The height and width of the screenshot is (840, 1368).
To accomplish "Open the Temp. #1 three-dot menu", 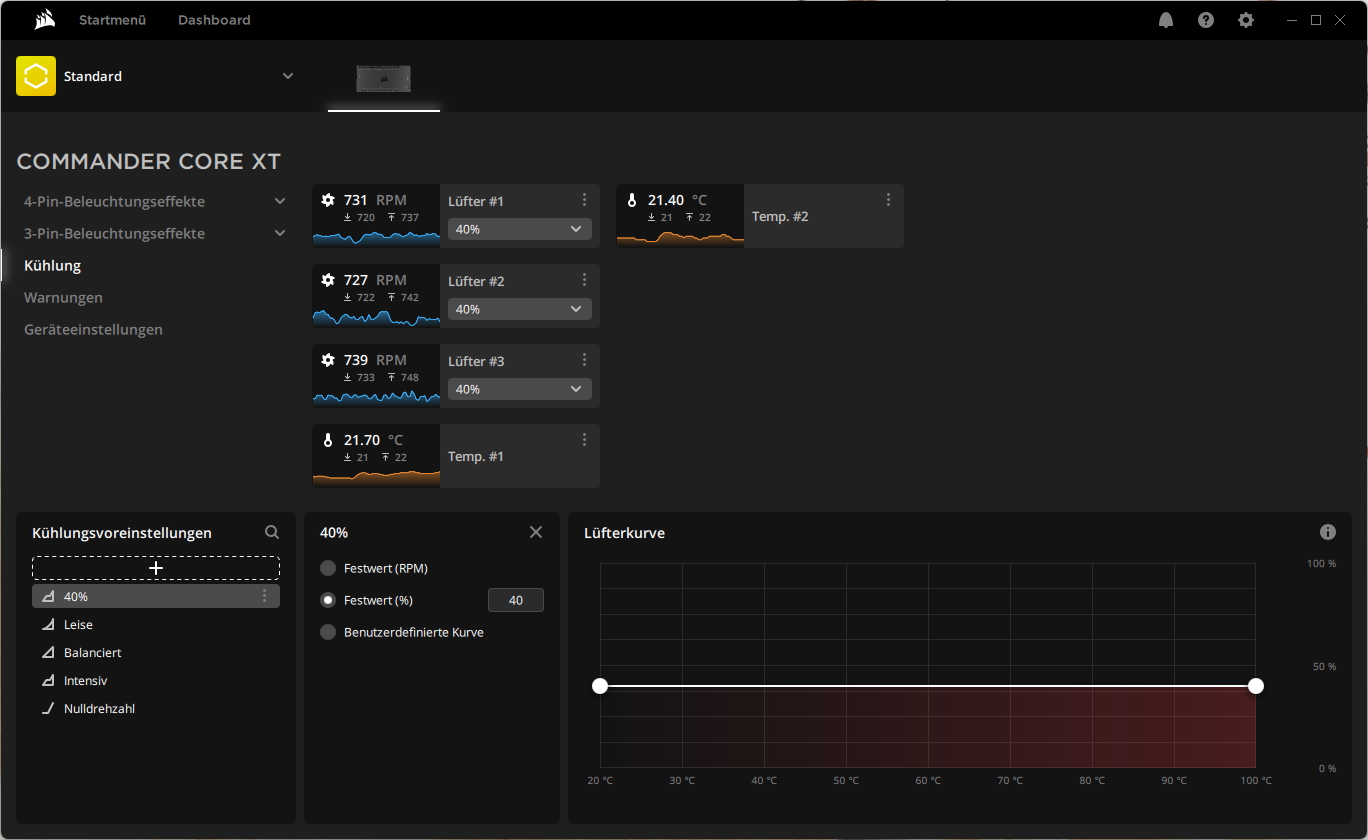I will 585,440.
